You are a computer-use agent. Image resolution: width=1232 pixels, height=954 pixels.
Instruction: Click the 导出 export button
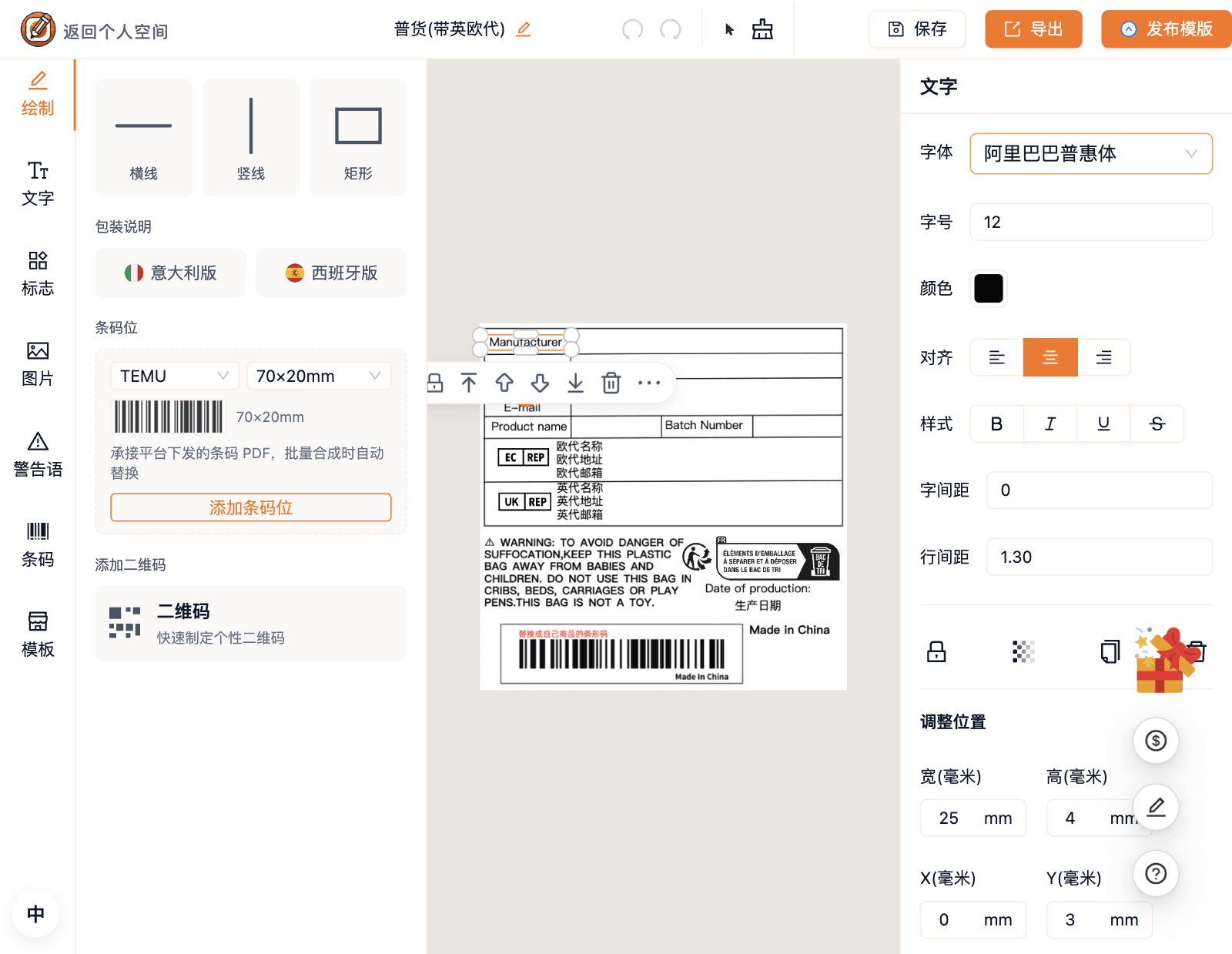pyautogui.click(x=1033, y=29)
